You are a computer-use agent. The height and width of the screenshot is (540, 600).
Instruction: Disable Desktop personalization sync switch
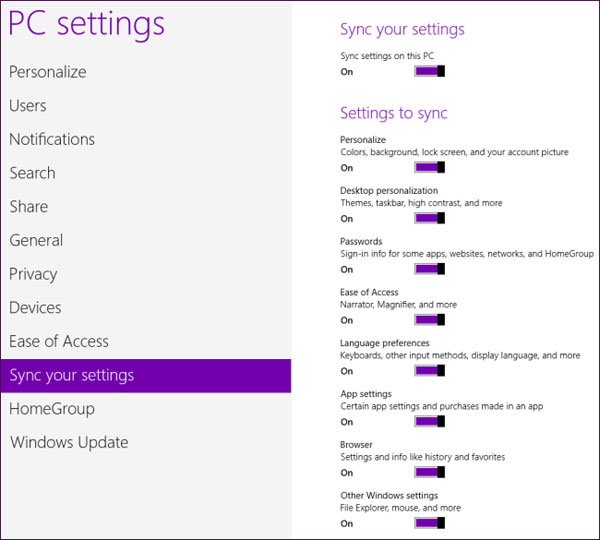click(429, 218)
